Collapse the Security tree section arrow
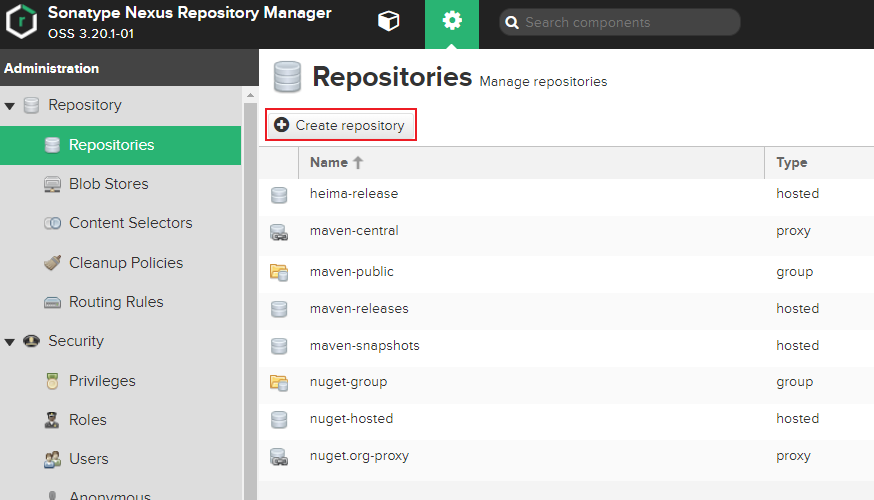The width and height of the screenshot is (874, 500). 9,342
